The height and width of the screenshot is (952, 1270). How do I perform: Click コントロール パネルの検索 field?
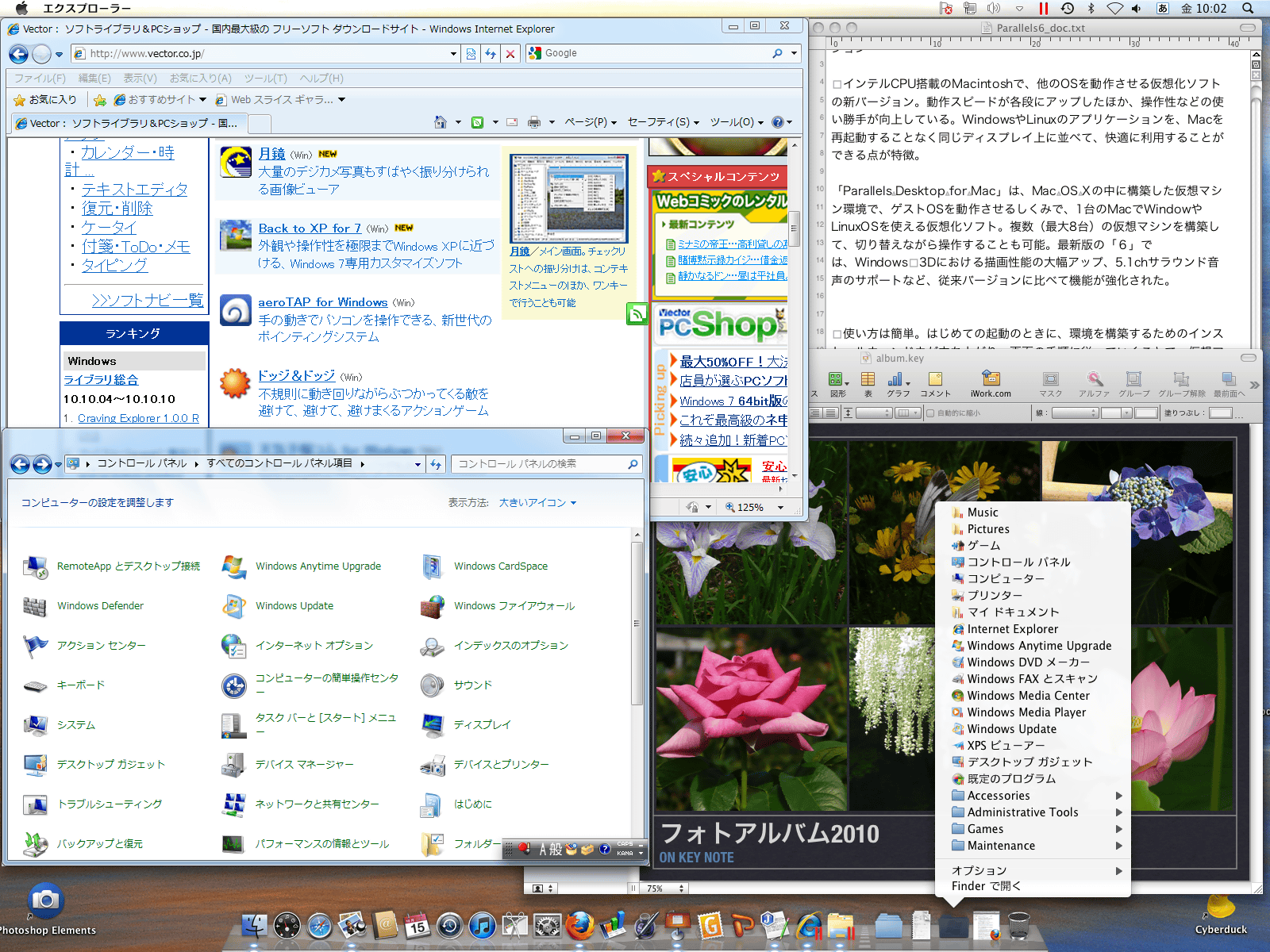[x=546, y=464]
